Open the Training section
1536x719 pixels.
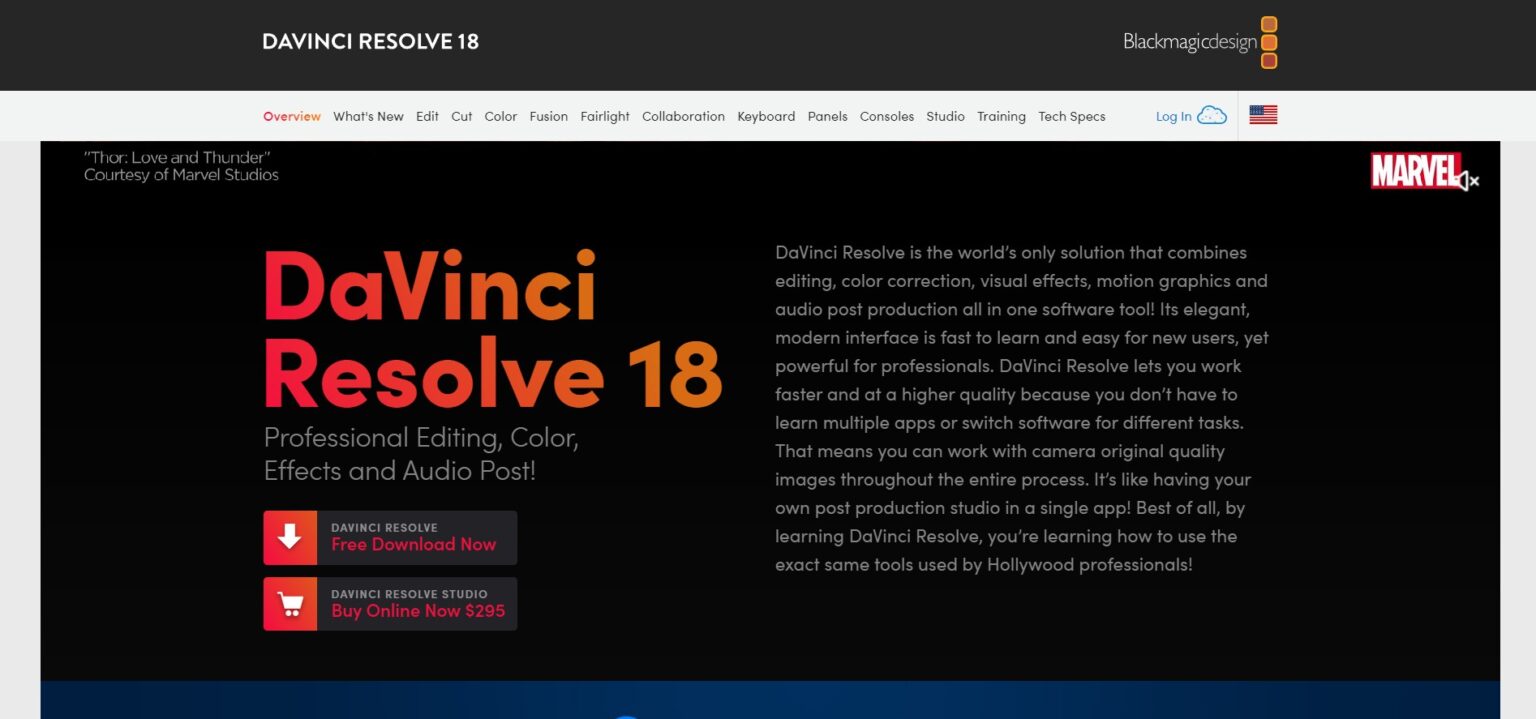1001,116
